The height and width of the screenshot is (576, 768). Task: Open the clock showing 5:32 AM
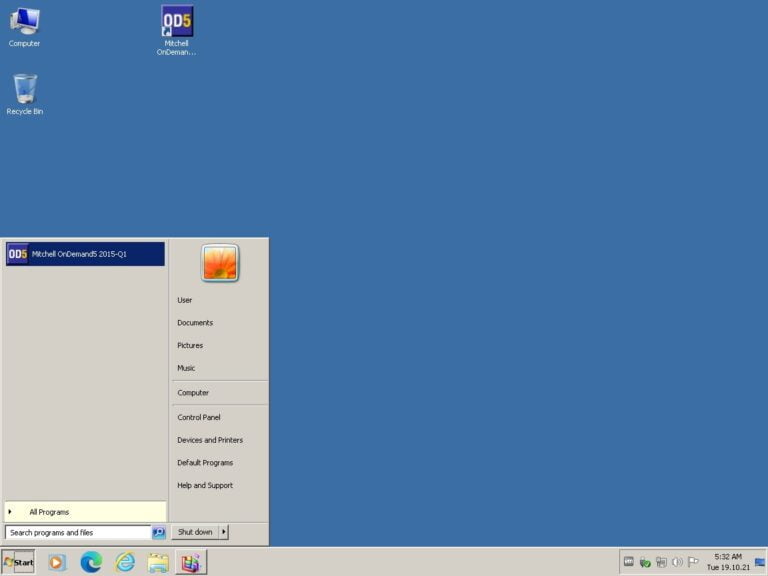728,562
